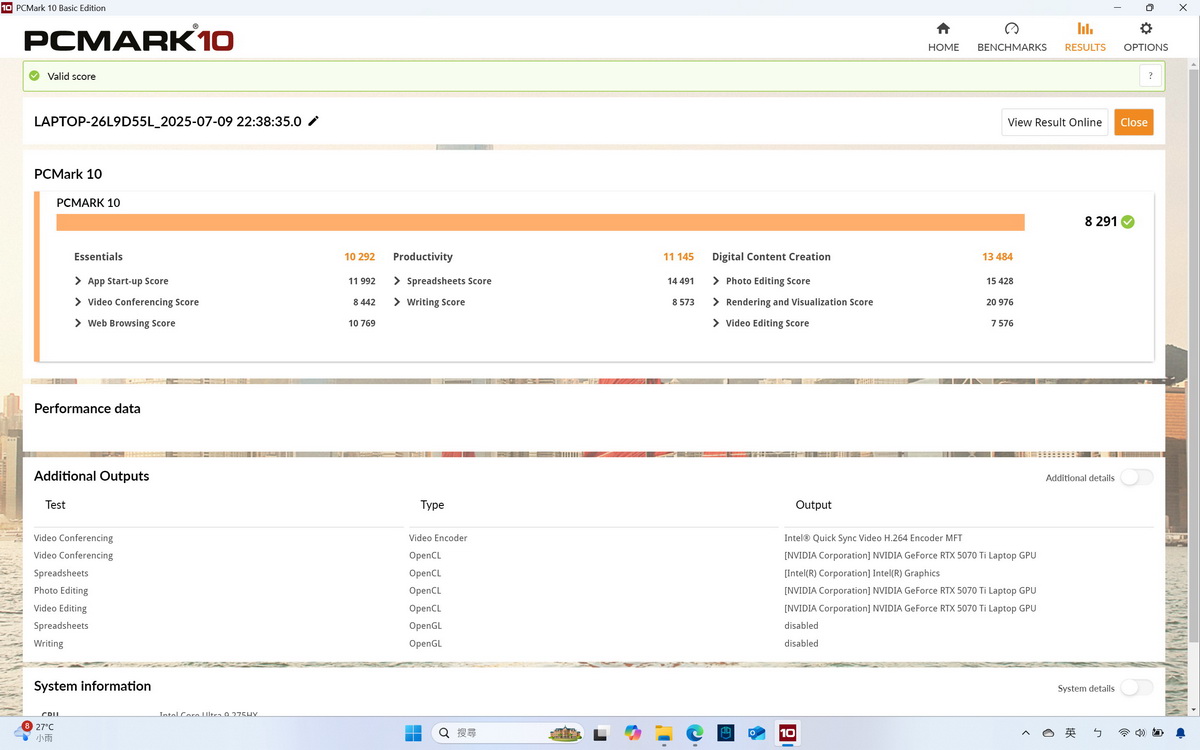Click the question mark help icon

coord(1150,76)
